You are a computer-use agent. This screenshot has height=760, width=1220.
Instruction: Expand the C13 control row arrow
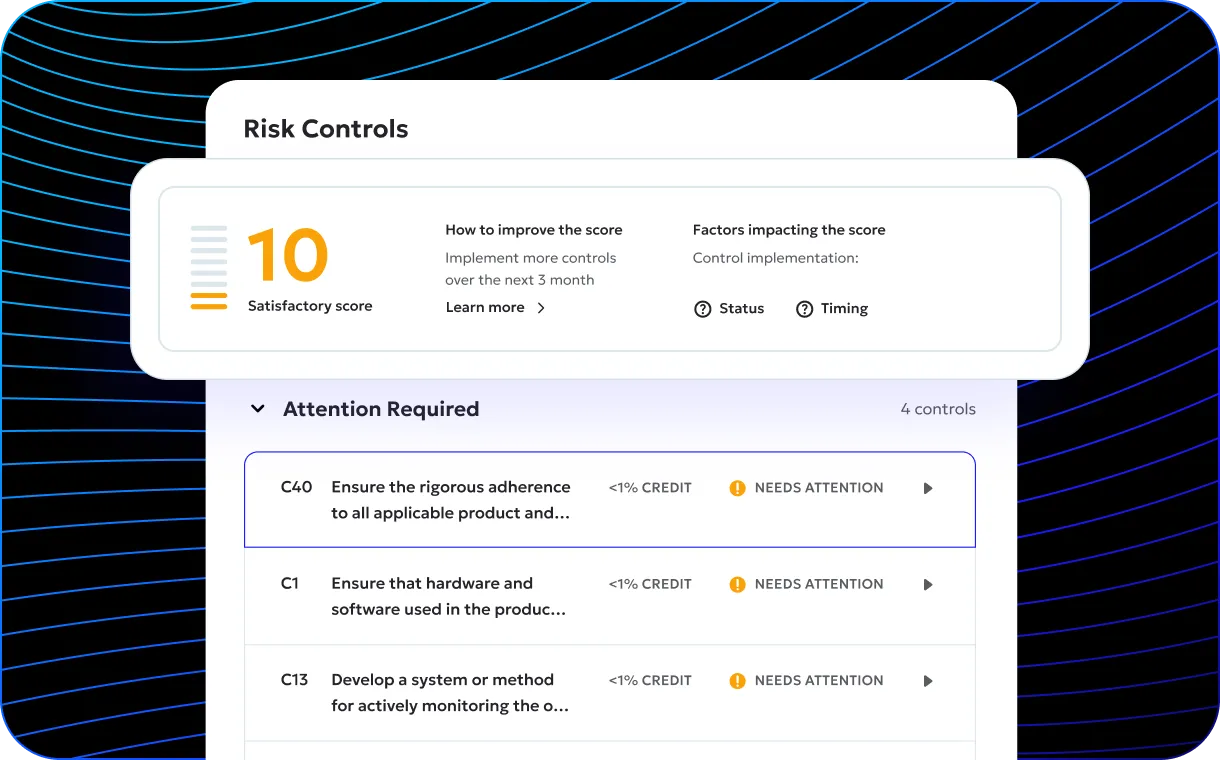pos(928,681)
